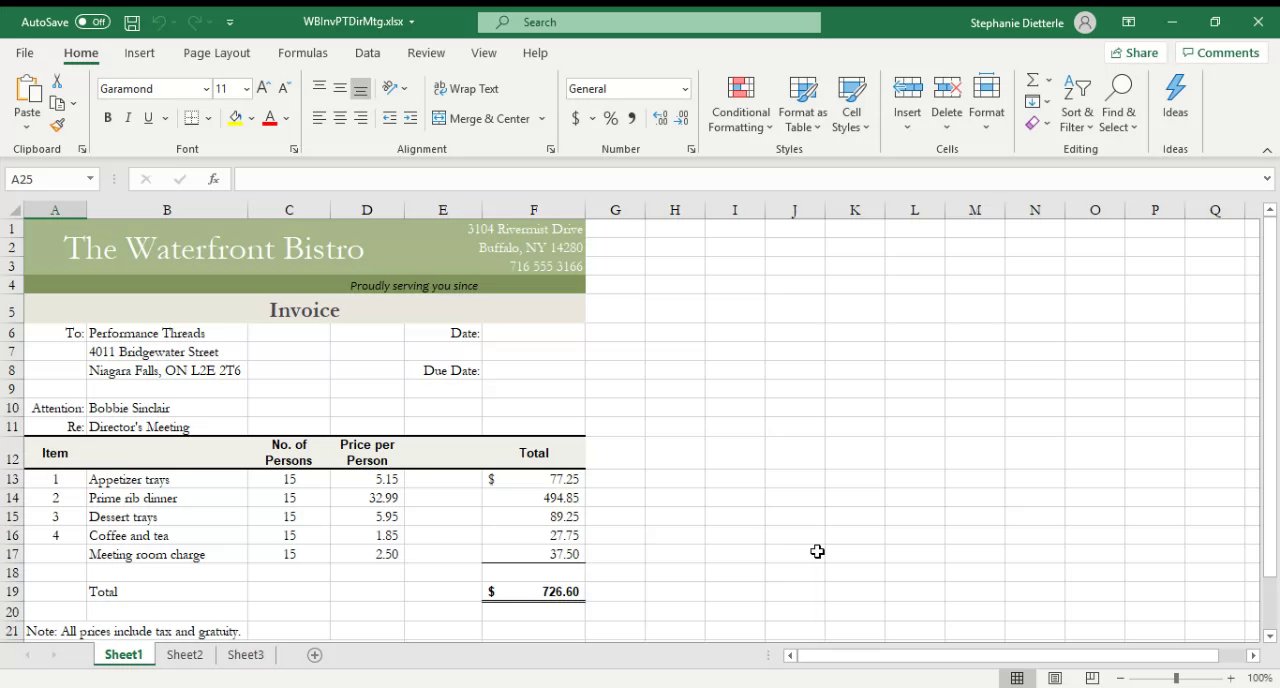
Task: Toggle Italic formatting
Action: tap(128, 118)
